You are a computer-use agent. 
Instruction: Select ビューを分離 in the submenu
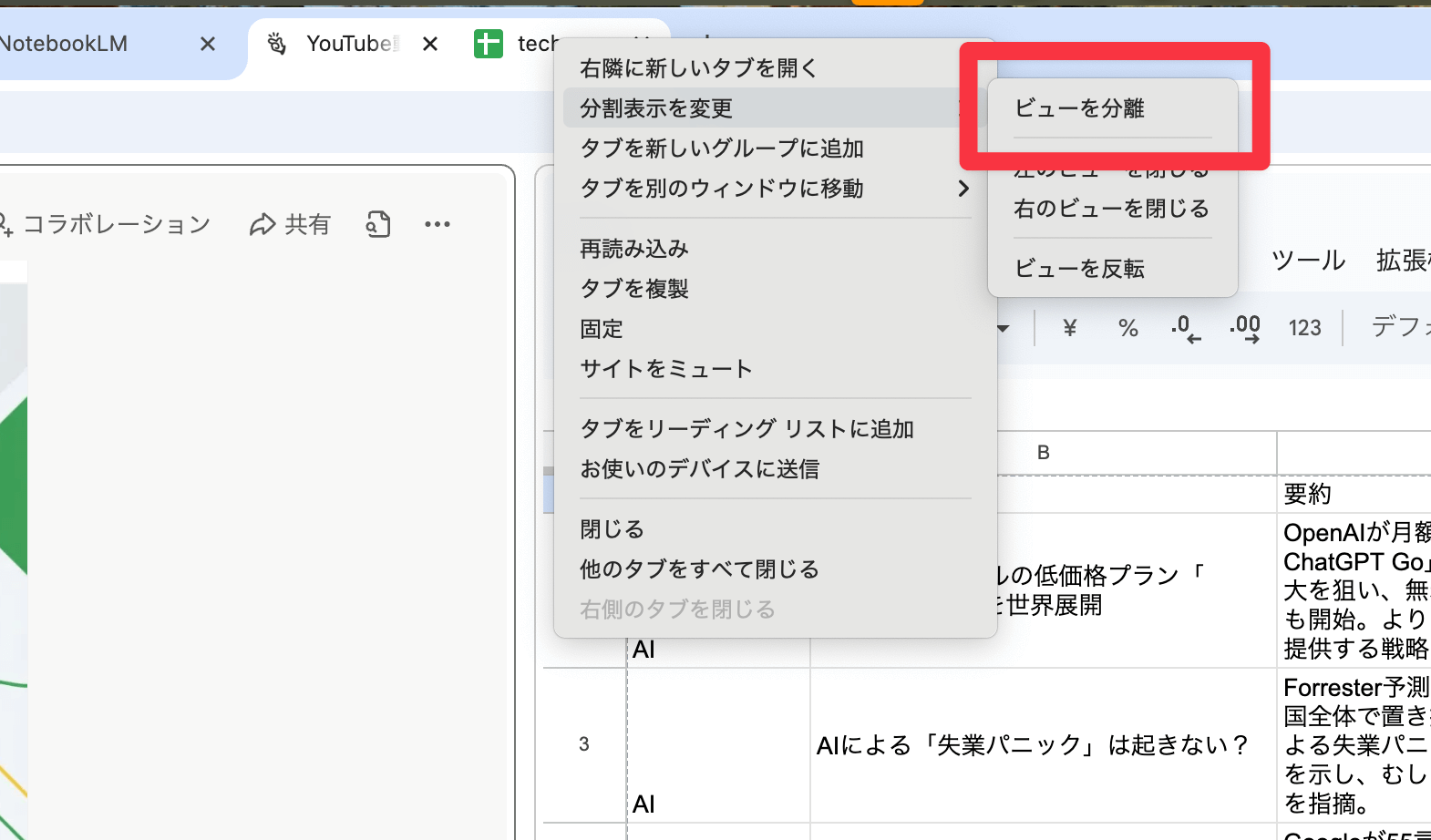(1112, 108)
